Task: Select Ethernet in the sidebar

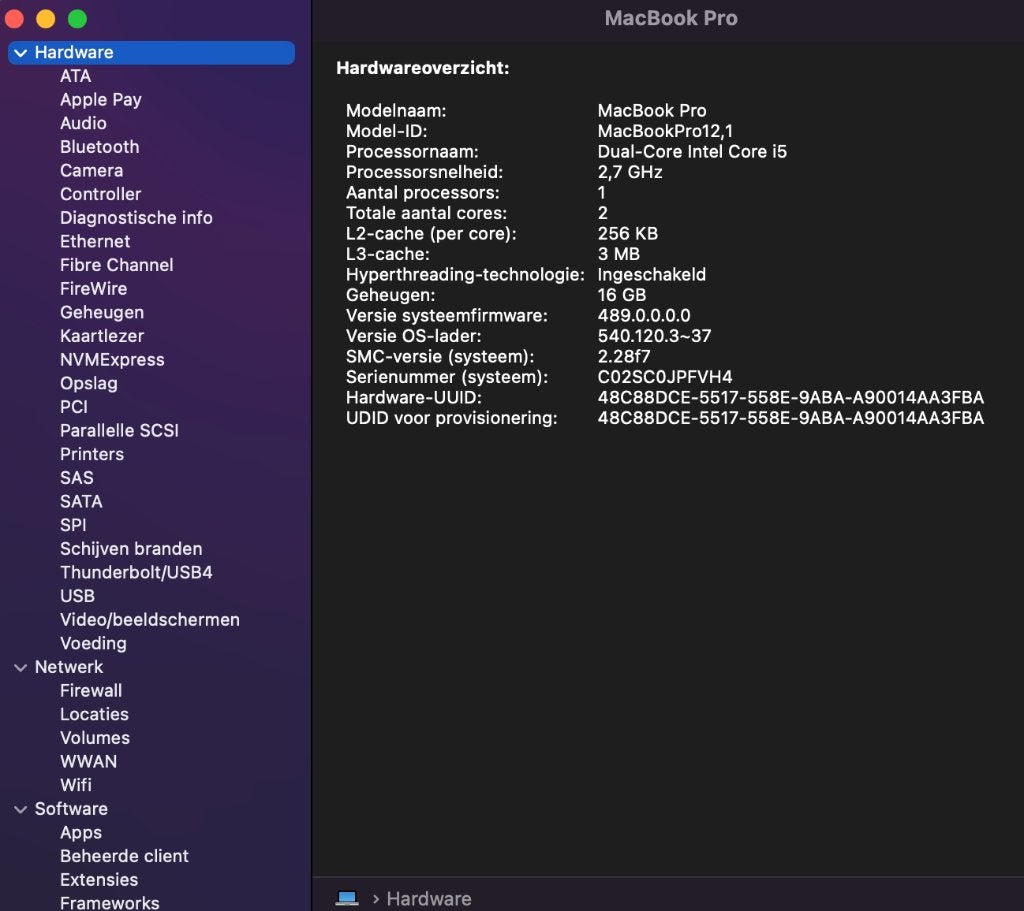Action: tap(95, 242)
